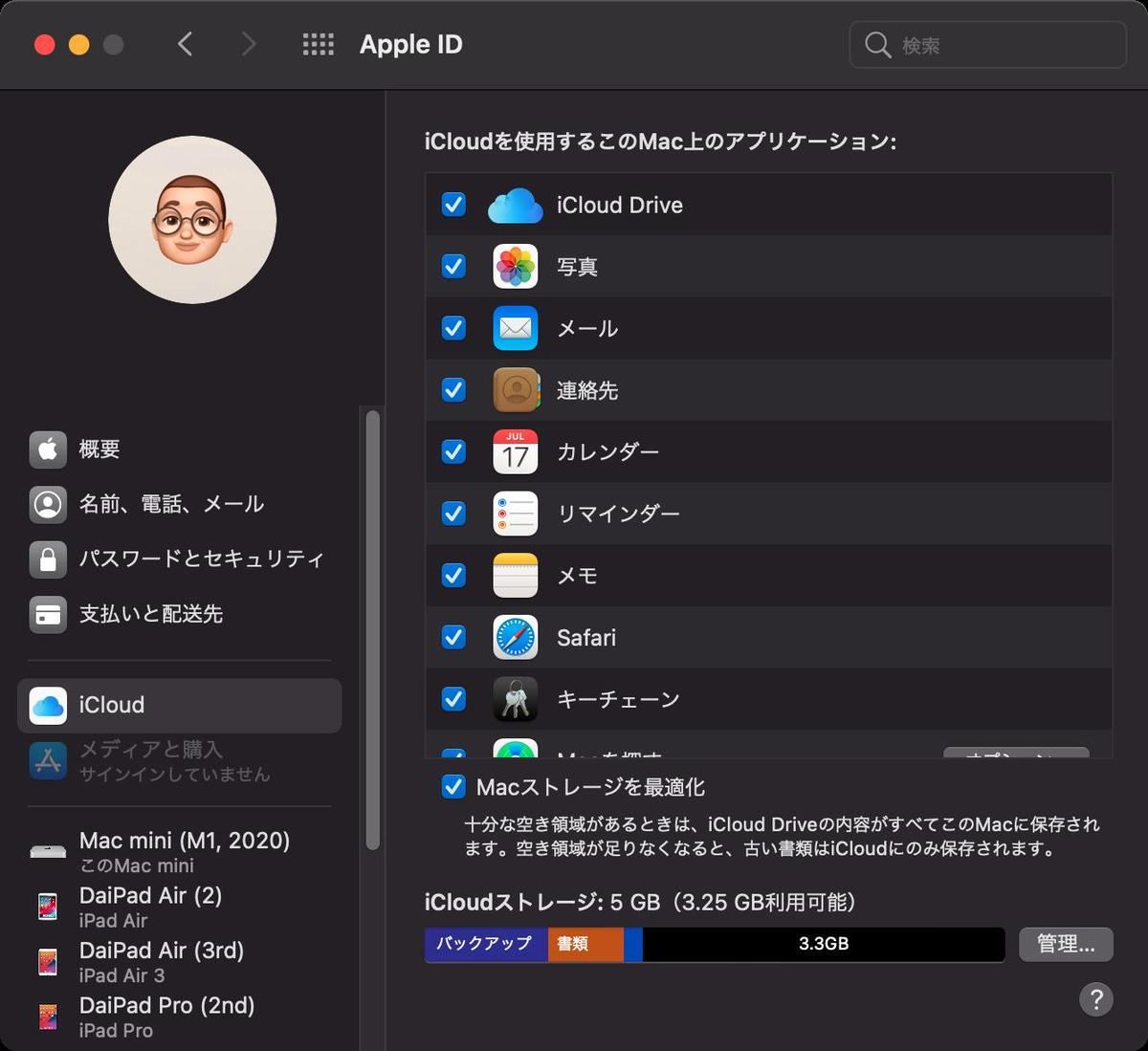Uncheck the 連絡先 checkbox
1148x1051 pixels.
tap(453, 390)
